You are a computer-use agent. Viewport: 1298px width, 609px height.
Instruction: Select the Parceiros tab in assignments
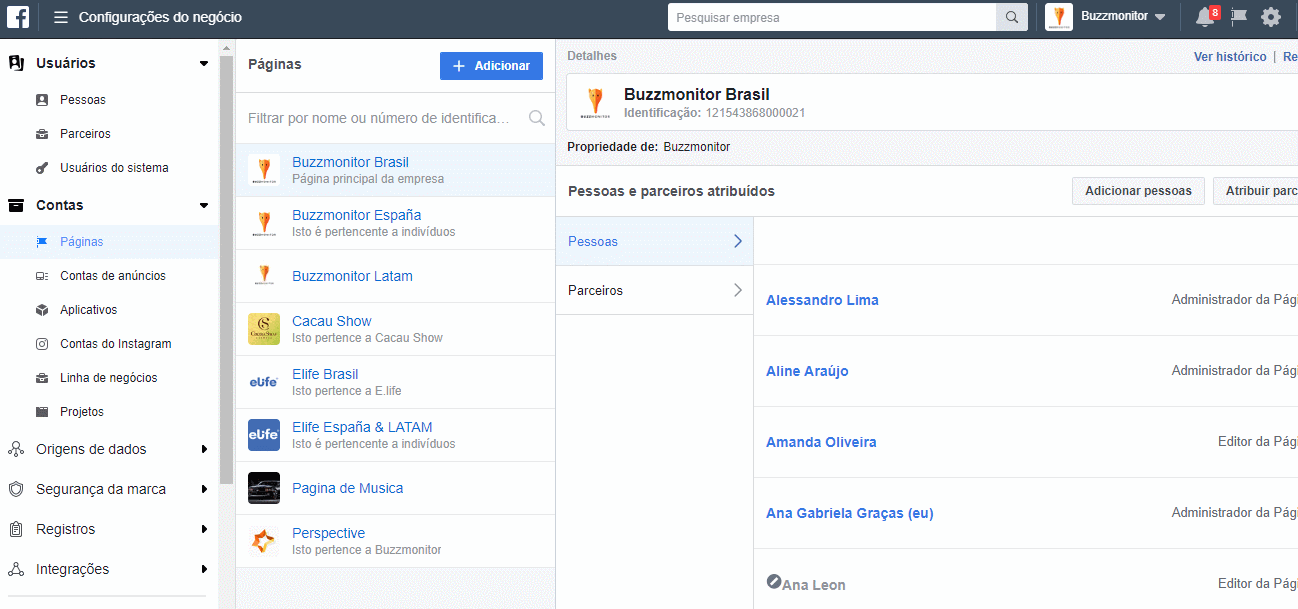(x=654, y=290)
